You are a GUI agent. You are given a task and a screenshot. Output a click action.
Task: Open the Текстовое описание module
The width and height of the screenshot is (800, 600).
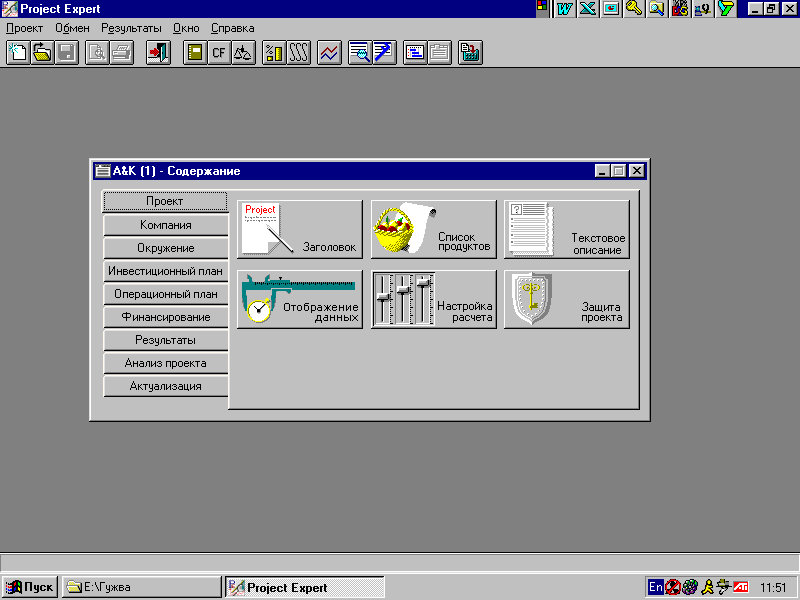(567, 229)
